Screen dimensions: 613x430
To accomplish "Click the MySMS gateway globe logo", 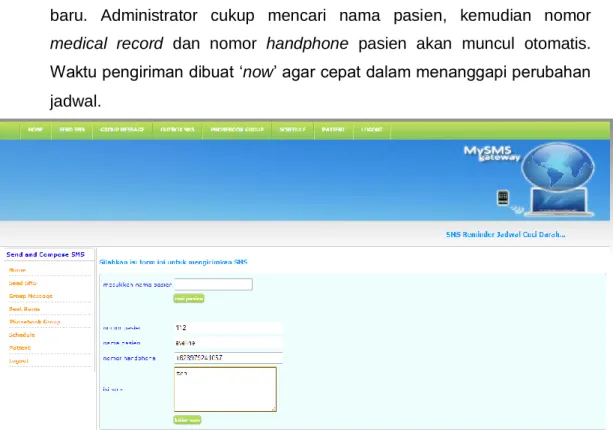I will coord(558,167).
